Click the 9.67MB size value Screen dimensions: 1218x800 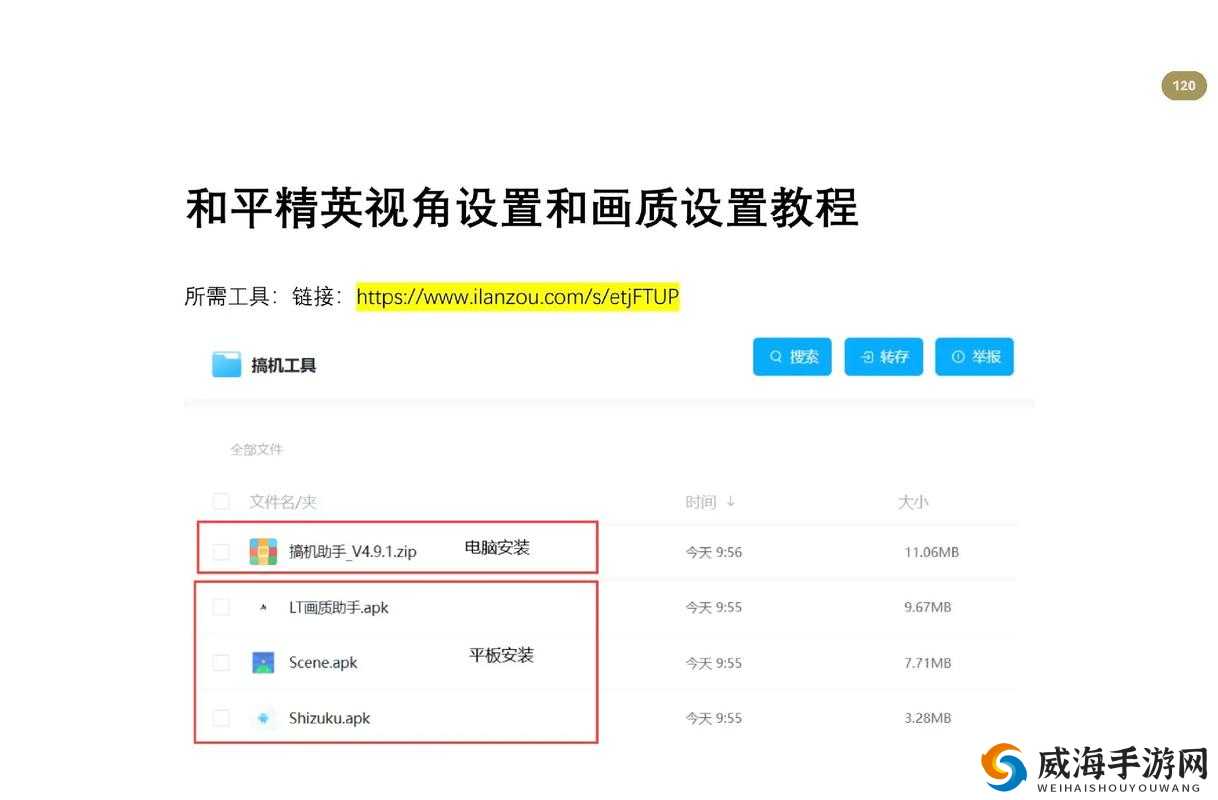(928, 607)
